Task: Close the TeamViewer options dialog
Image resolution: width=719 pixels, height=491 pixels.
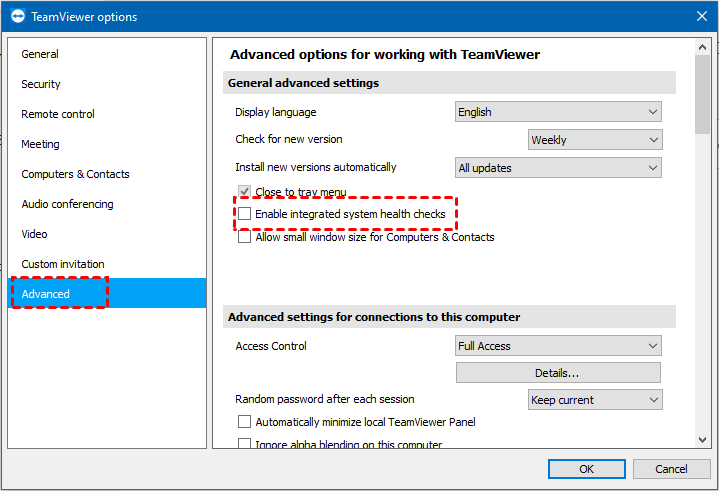Action: pos(701,16)
